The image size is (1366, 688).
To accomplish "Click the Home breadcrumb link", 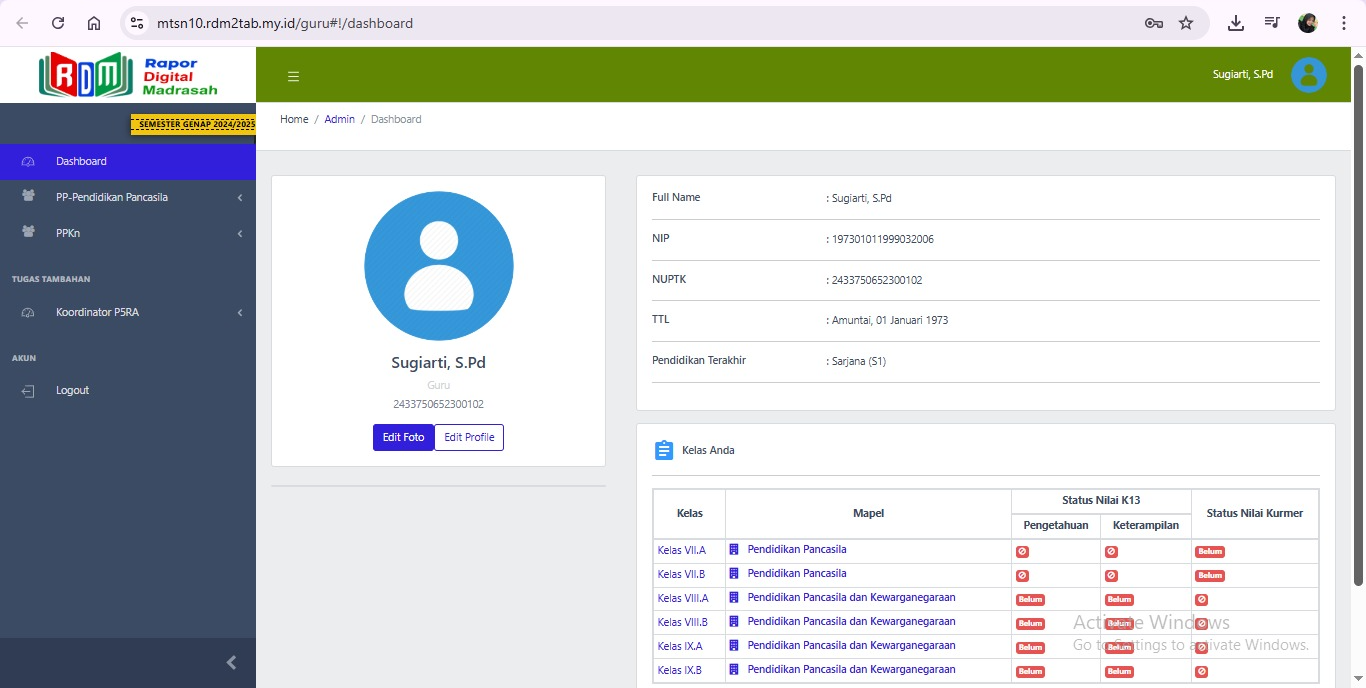I will click(294, 119).
